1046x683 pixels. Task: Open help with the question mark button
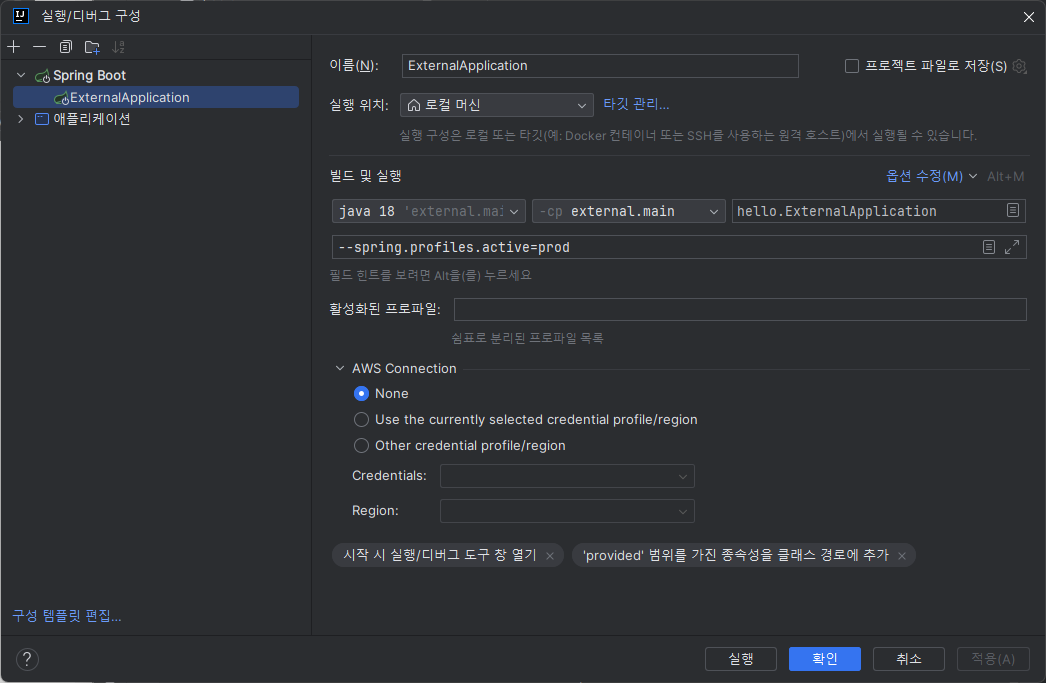[27, 659]
